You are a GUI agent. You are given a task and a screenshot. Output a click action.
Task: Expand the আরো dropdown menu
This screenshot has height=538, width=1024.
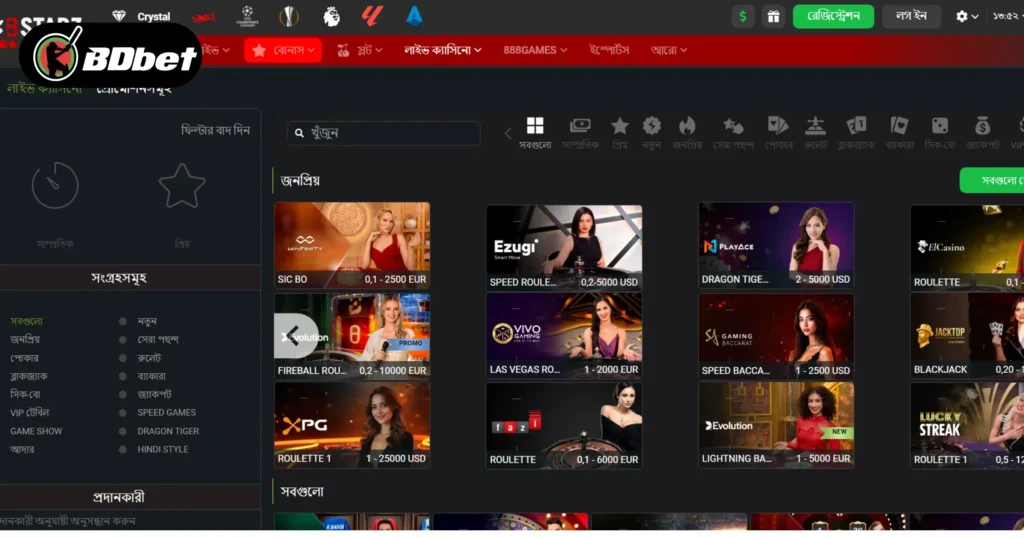(x=669, y=50)
